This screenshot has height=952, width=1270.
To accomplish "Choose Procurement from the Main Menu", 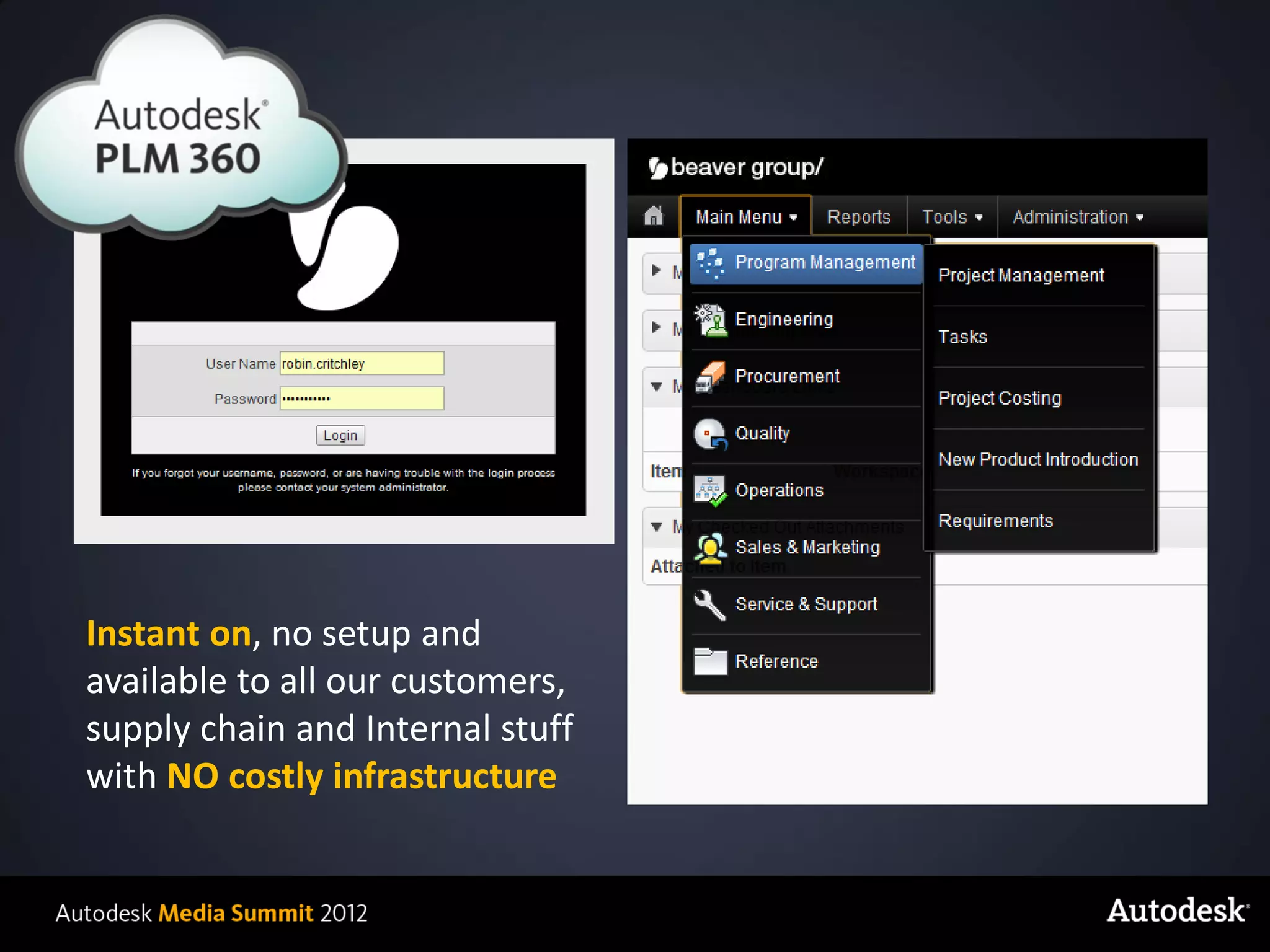I will (x=806, y=377).
